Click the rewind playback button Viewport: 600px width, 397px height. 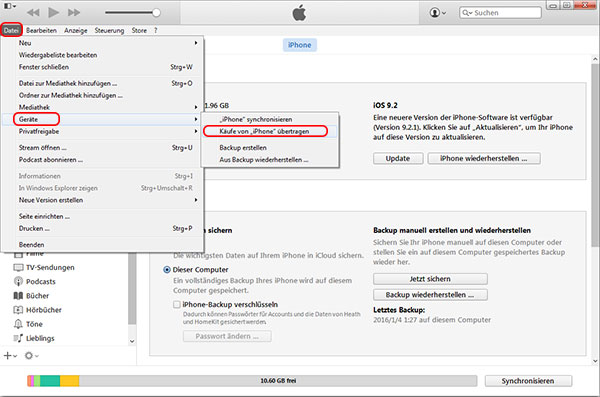click(x=33, y=13)
